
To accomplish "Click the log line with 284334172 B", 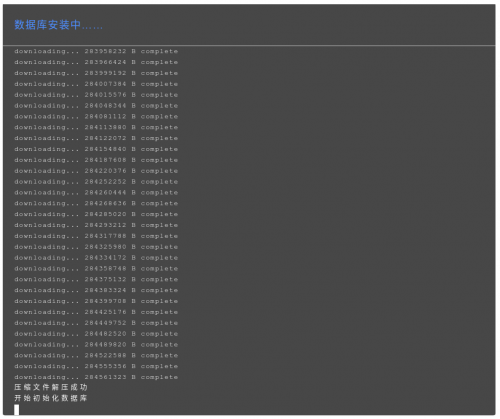I will [x=96, y=258].
